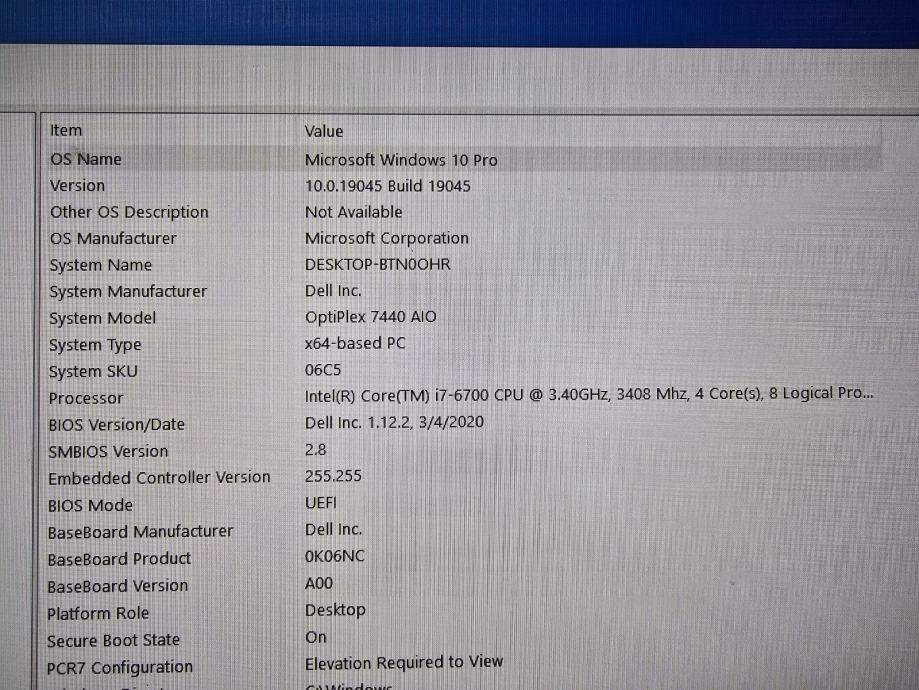Viewport: 919px width, 690px height.
Task: Select the Processor row label
Action: click(x=86, y=398)
